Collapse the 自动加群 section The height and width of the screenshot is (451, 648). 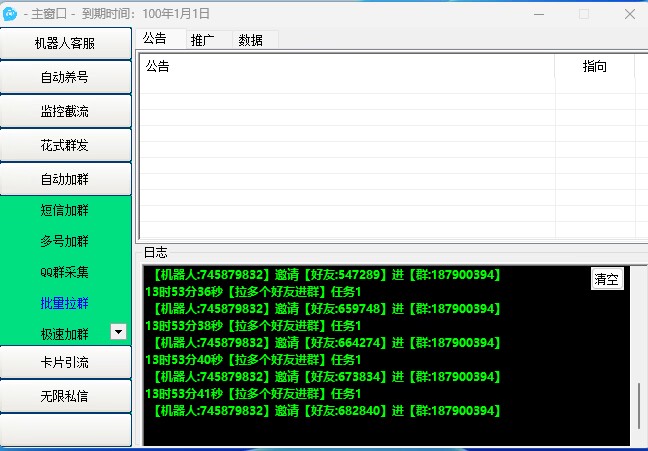click(66, 180)
